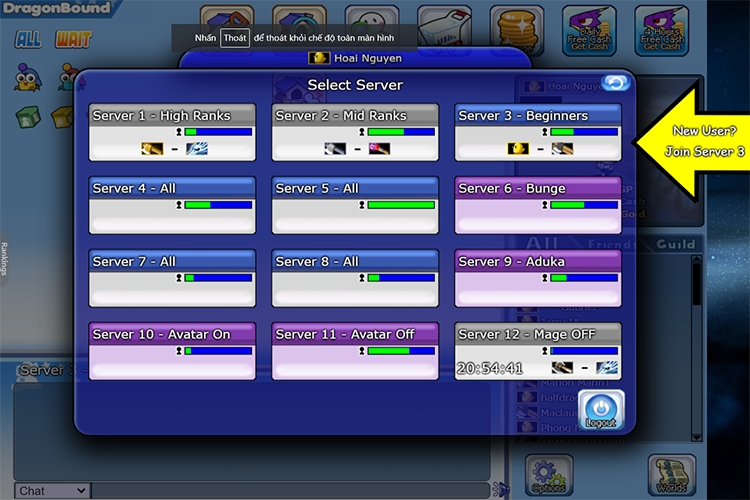This screenshot has height=500, width=750.
Task: Refresh the server list with arrow icon
Action: 616,83
